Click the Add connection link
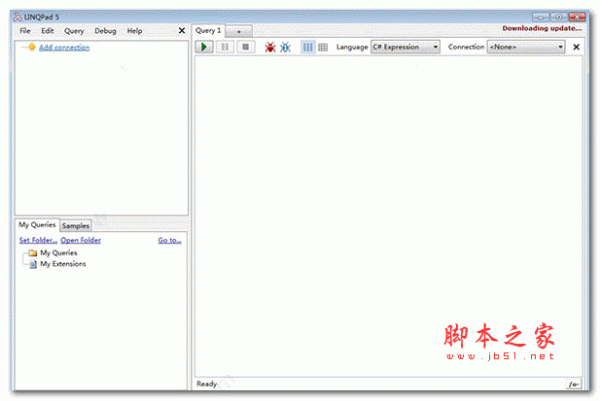The height and width of the screenshot is (401, 600). (x=64, y=47)
